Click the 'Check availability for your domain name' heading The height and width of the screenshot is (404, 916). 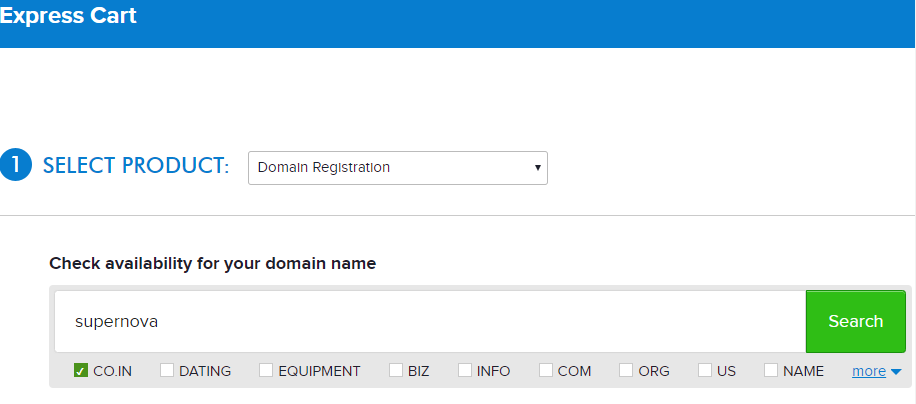(x=213, y=264)
